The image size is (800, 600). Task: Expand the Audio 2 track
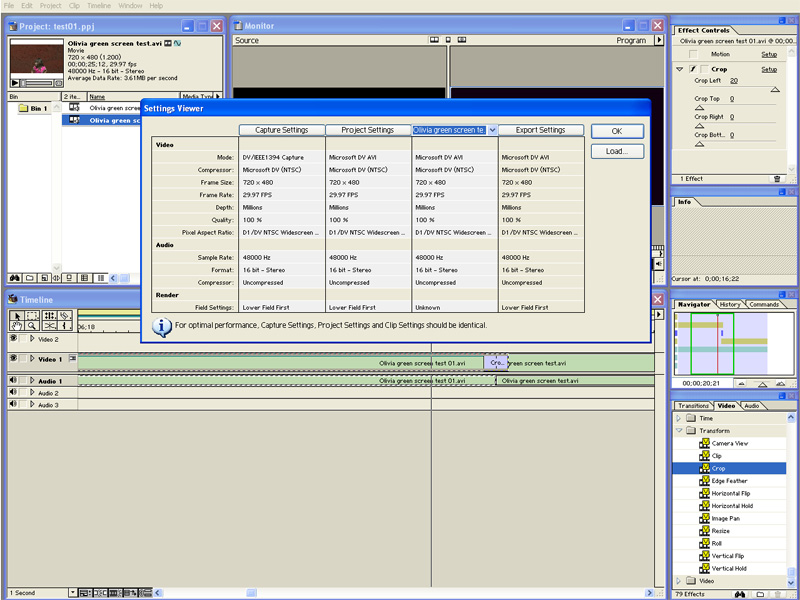[x=33, y=393]
